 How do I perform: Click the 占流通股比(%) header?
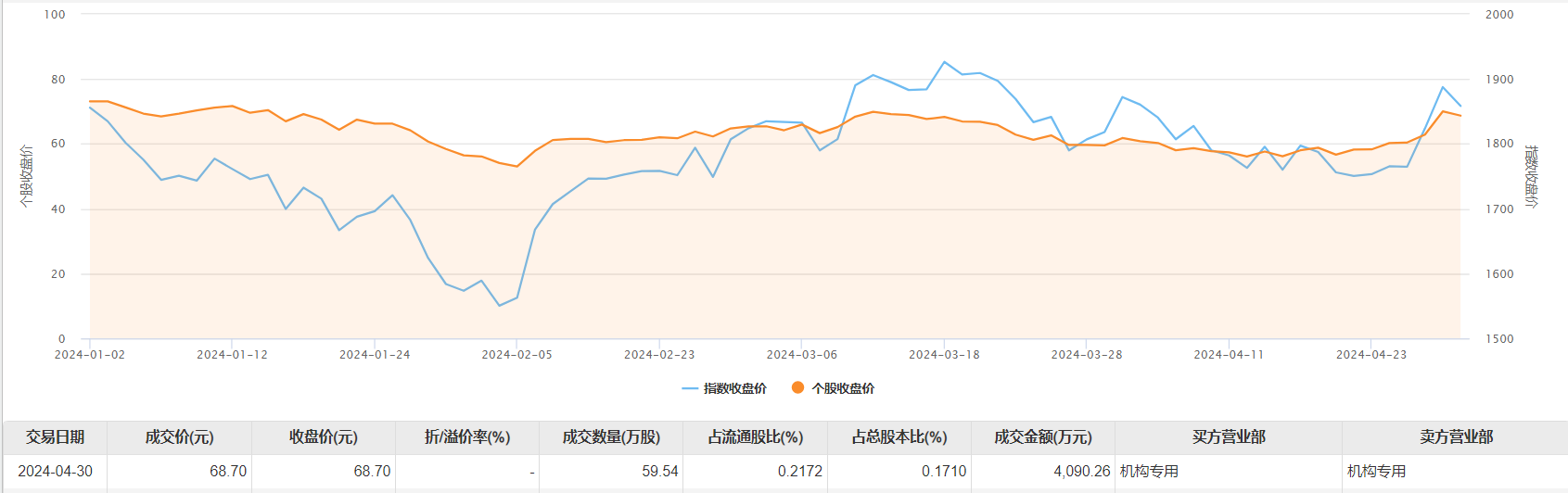[x=755, y=437]
